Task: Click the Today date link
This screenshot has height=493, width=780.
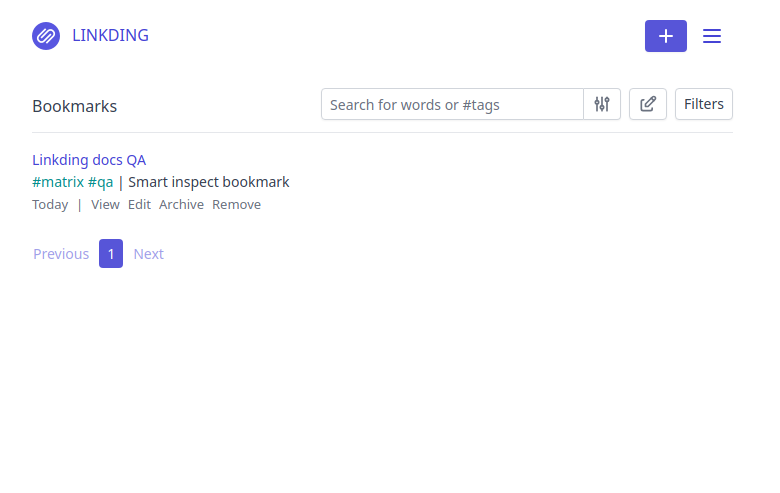Action: pos(50,204)
